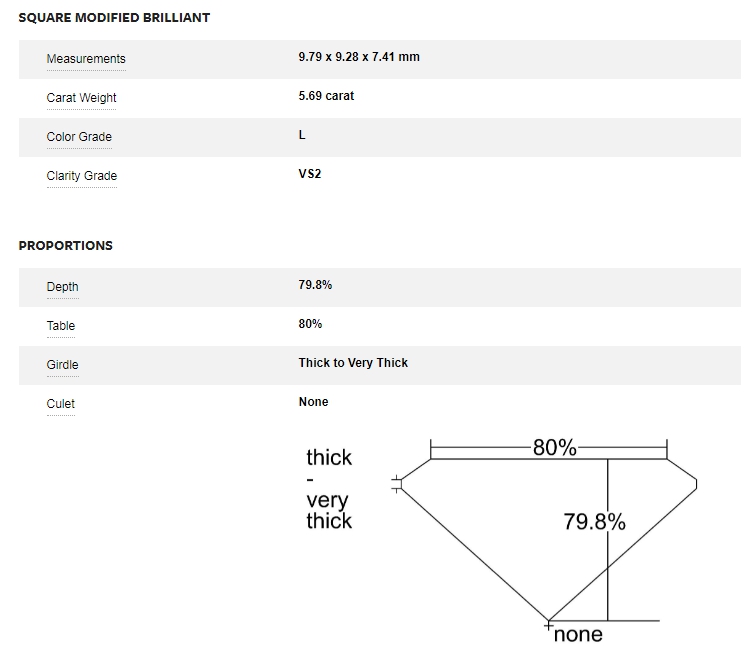Click the 9.79 x 9.28 x 7.41 mm value

coord(359,57)
